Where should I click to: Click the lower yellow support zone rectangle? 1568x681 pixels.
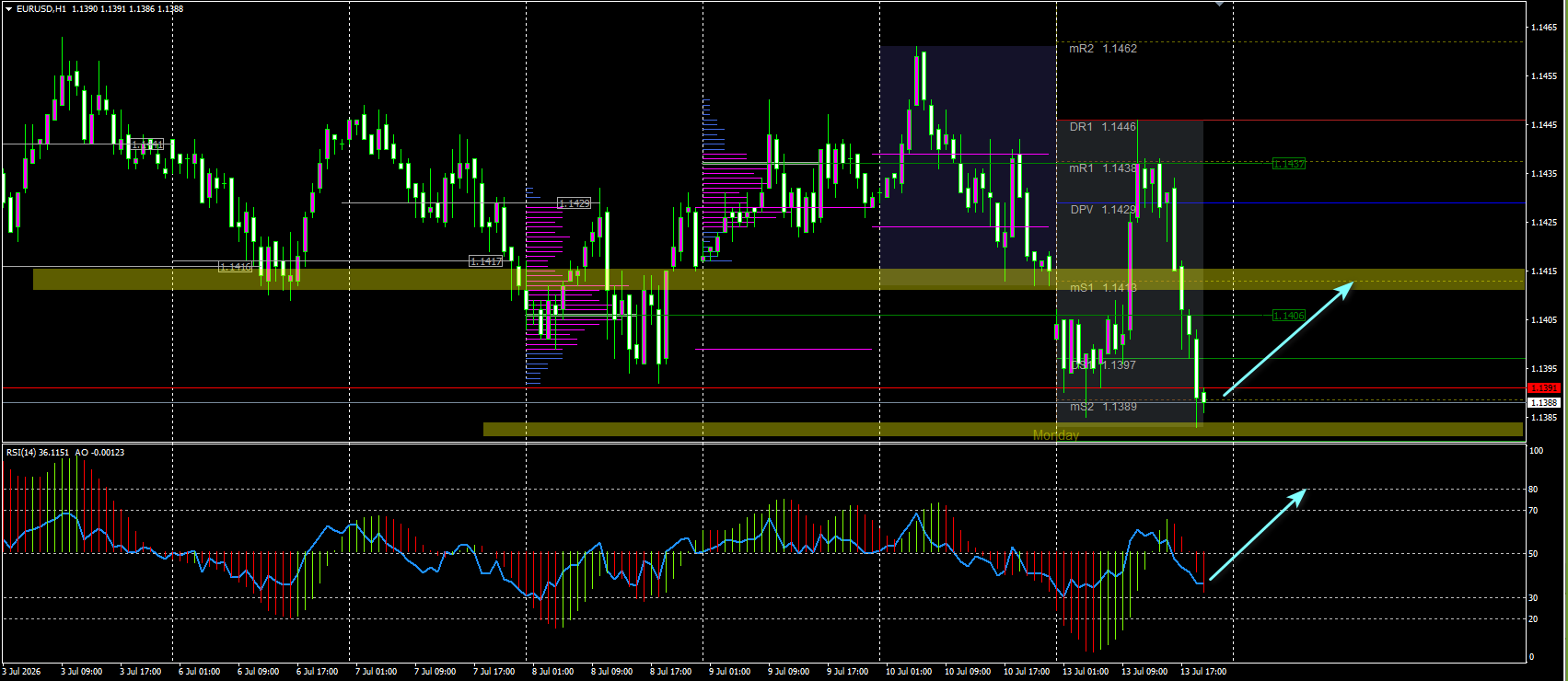click(1003, 430)
